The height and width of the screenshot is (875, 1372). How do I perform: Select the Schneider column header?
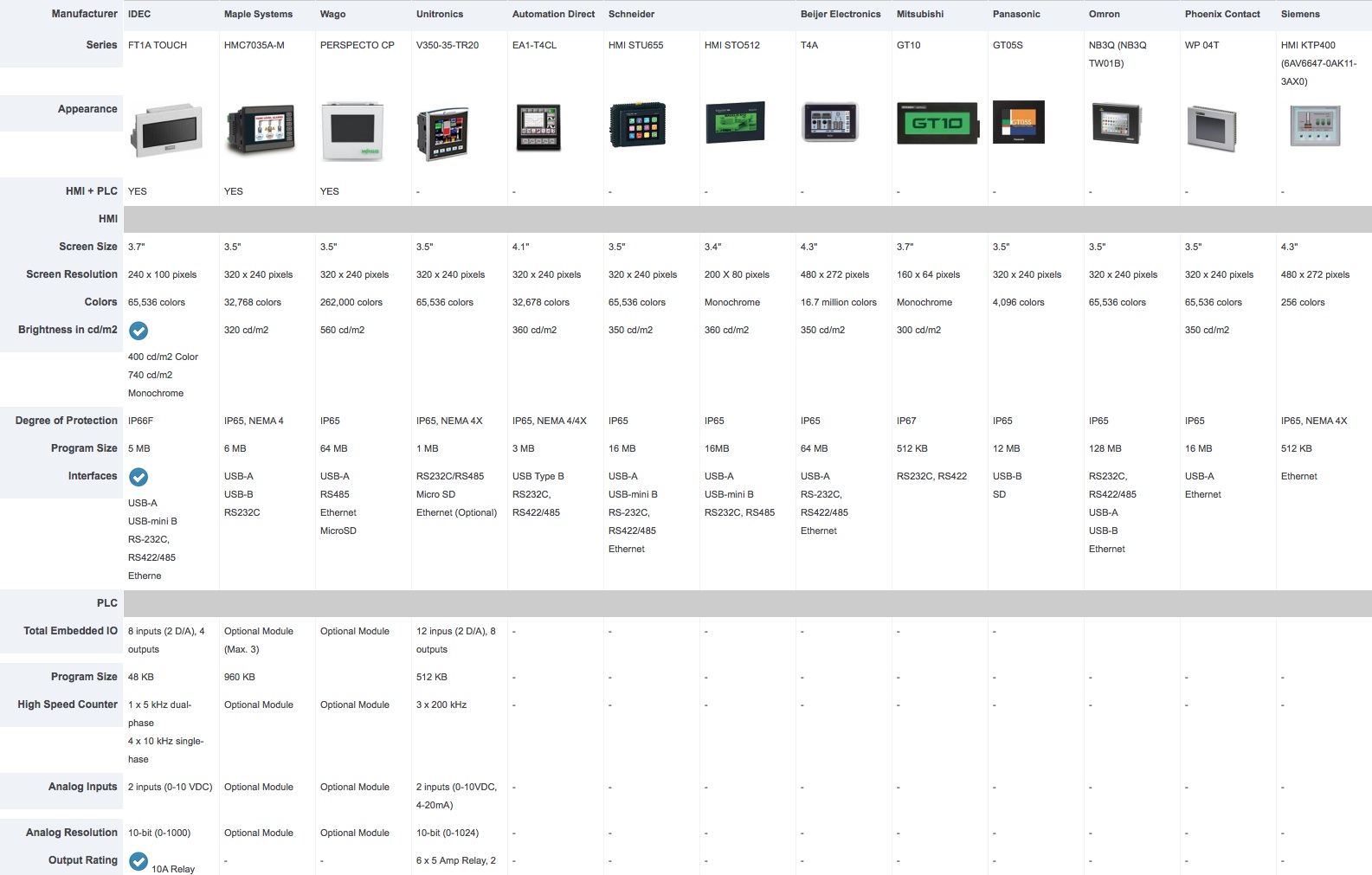click(631, 14)
